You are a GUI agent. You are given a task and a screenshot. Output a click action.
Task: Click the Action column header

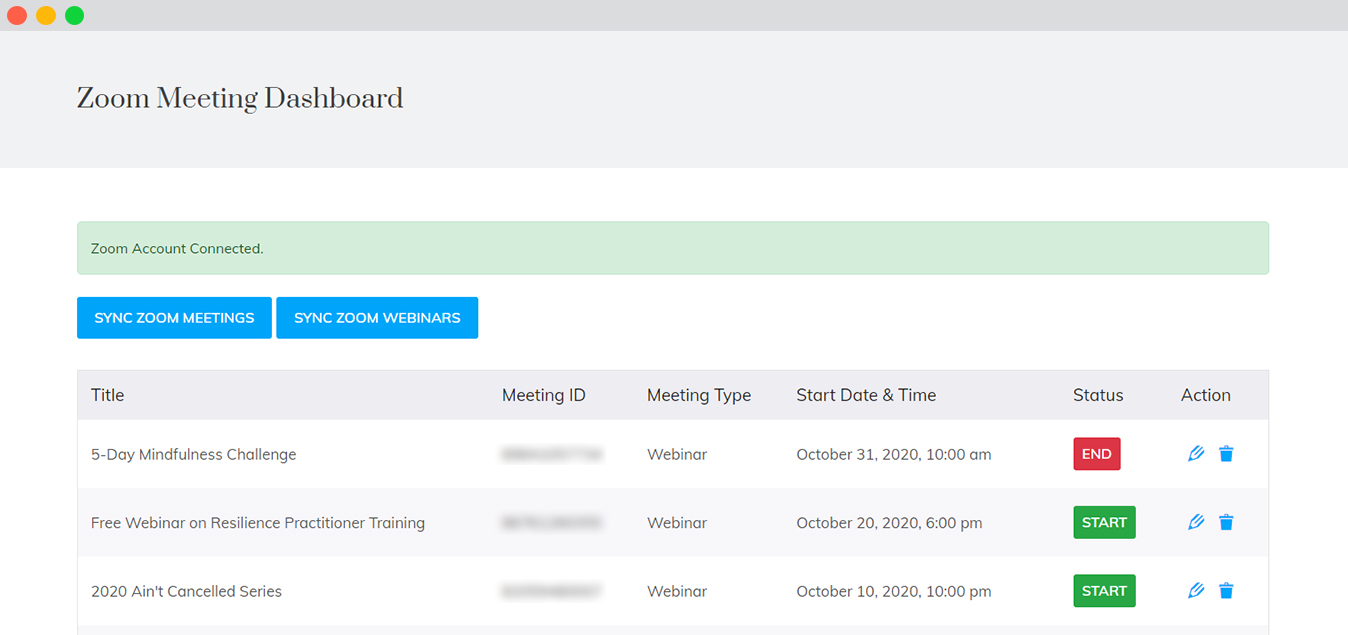coord(1206,395)
